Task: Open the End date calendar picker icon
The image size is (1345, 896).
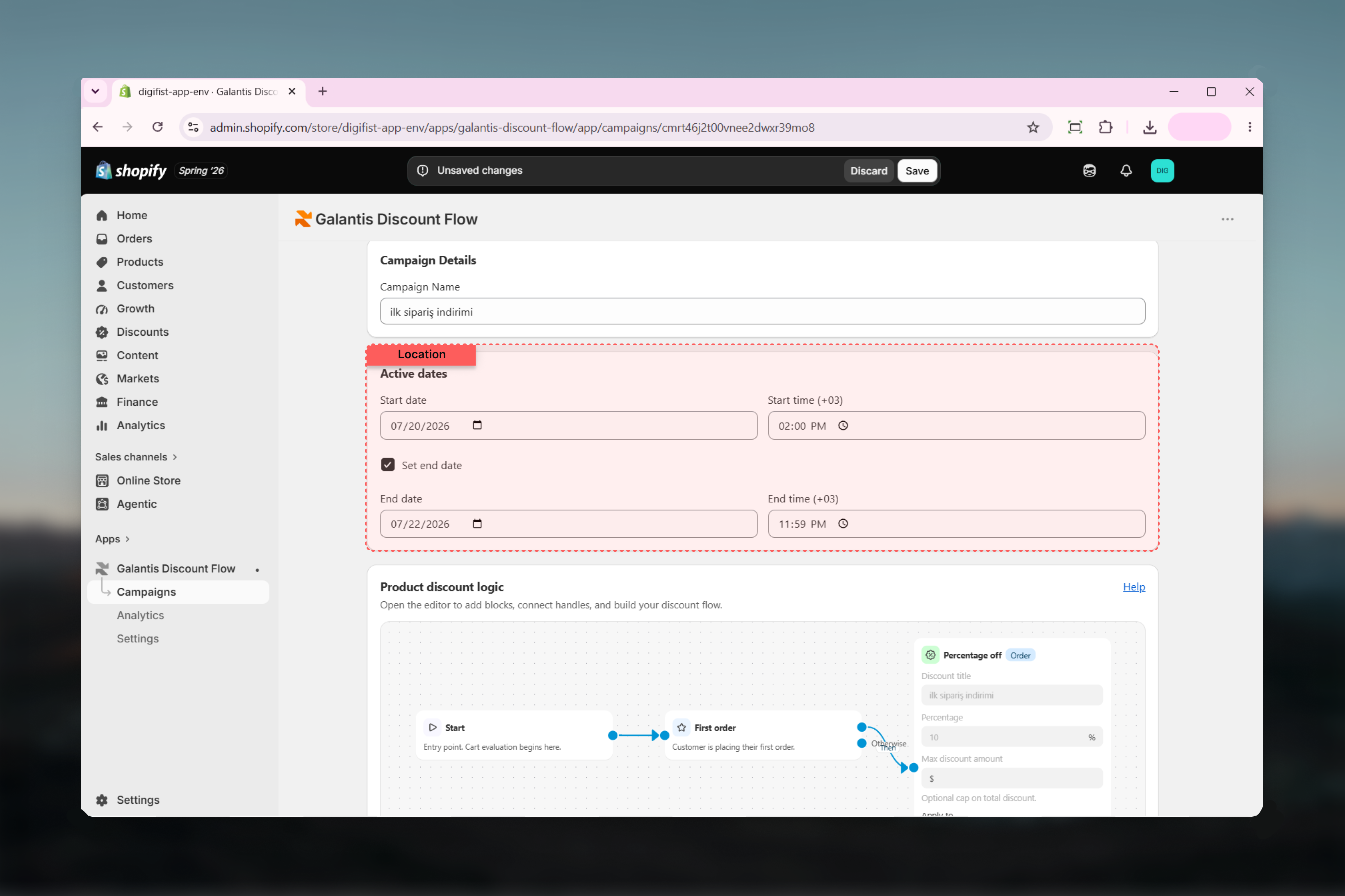Action: click(477, 523)
